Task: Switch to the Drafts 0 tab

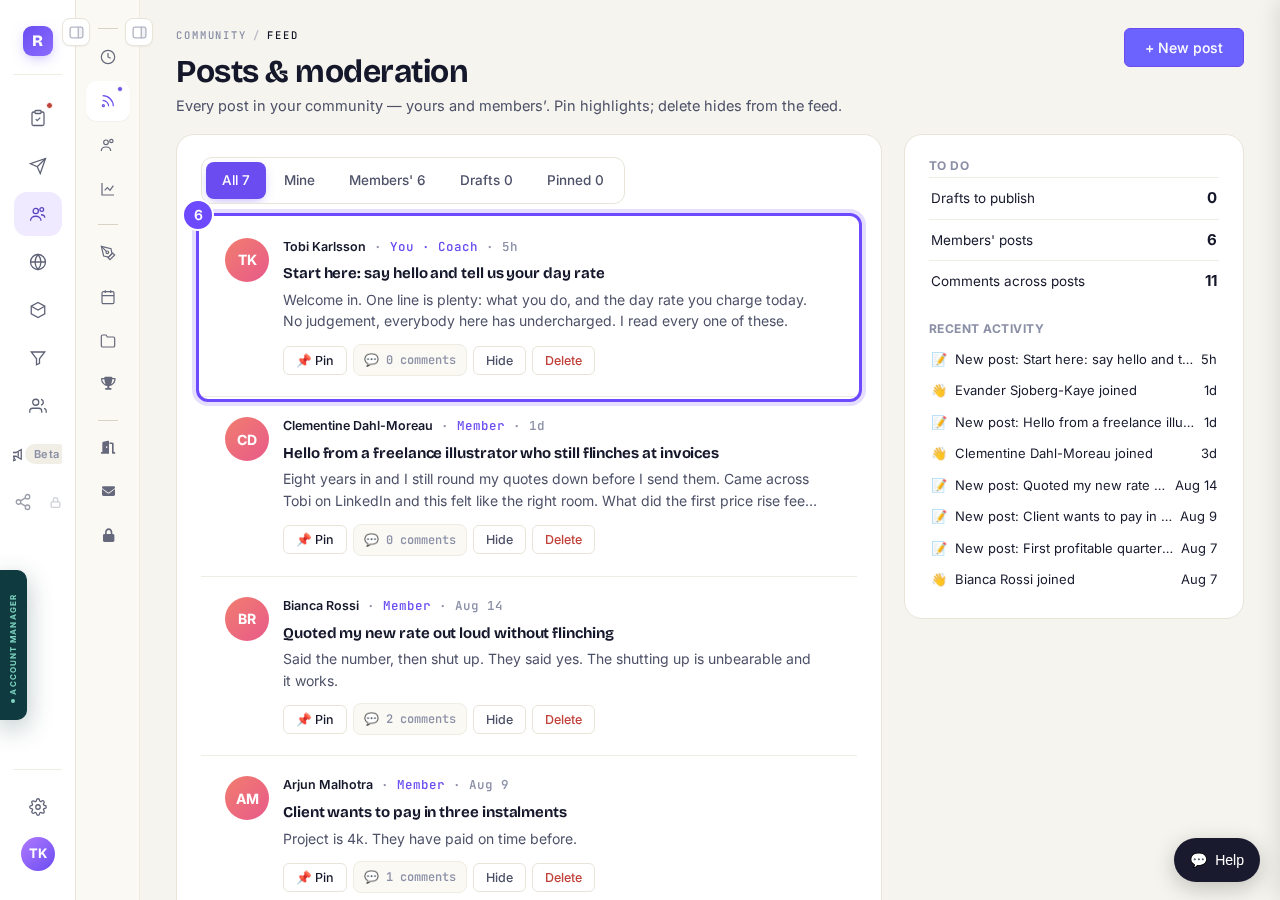Action: (486, 180)
